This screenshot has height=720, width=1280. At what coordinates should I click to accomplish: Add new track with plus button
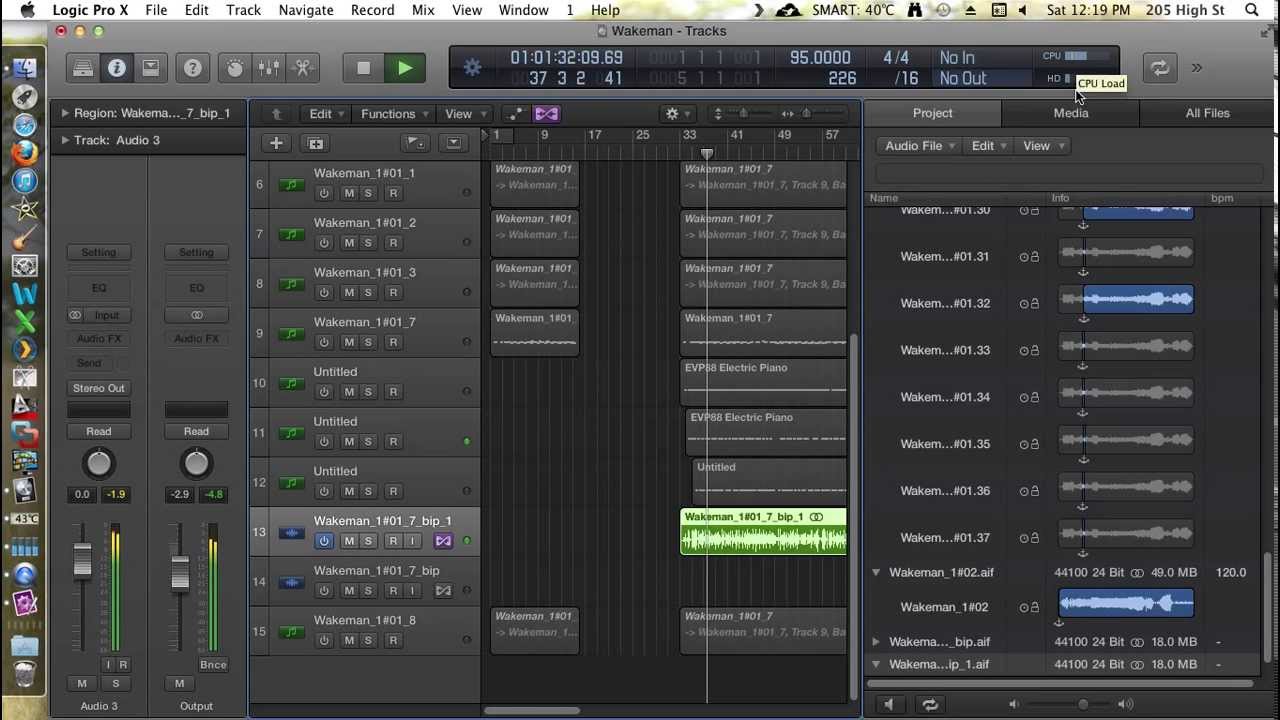pyautogui.click(x=276, y=143)
